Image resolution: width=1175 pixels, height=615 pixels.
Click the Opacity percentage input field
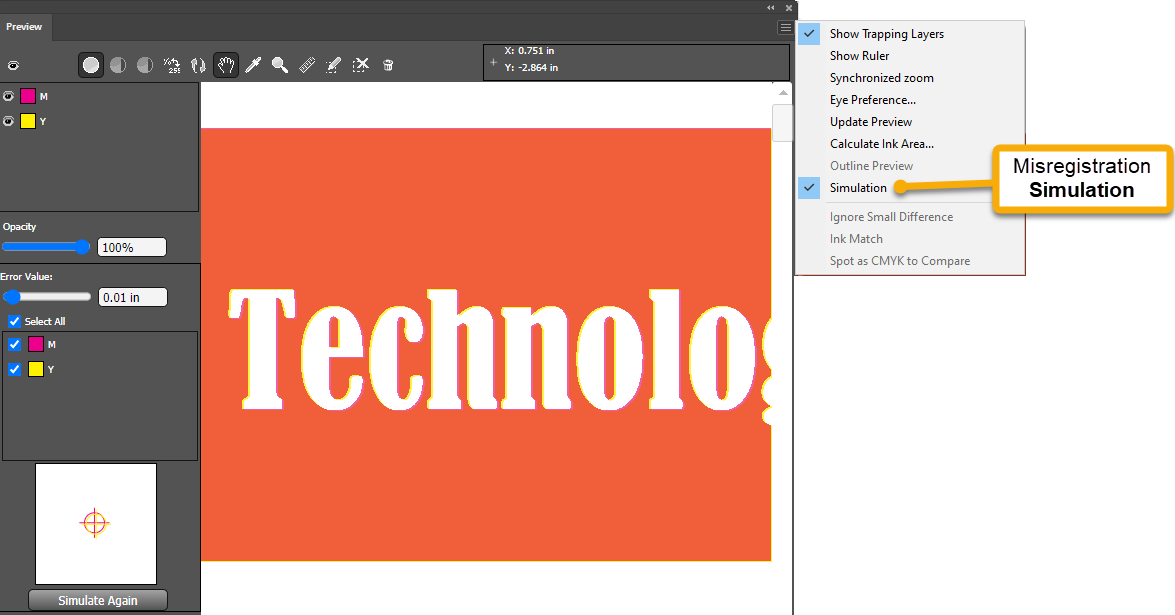click(131, 247)
